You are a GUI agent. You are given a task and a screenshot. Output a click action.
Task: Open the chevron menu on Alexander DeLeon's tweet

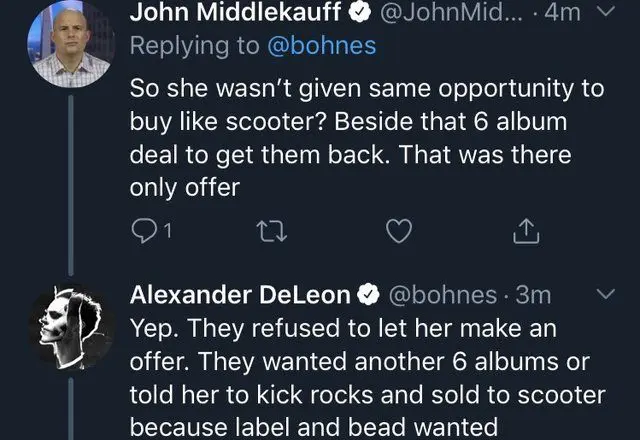point(605,295)
